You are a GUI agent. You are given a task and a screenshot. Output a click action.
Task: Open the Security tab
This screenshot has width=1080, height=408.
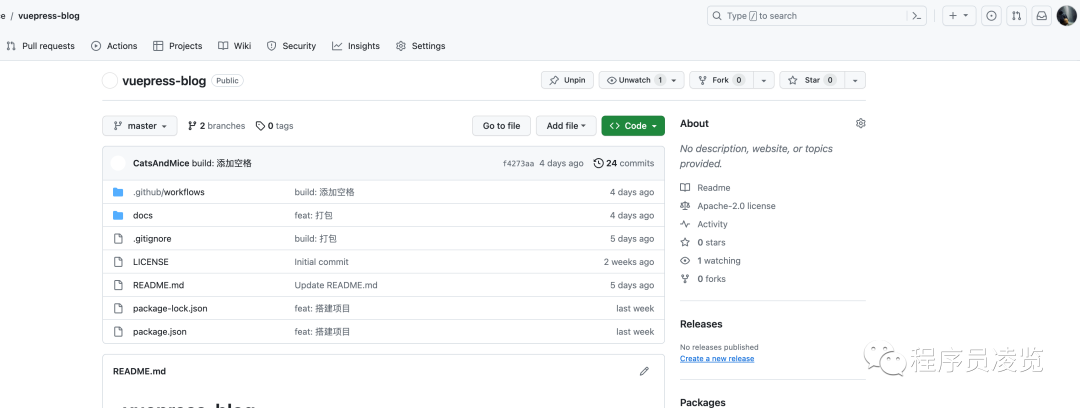(x=291, y=46)
